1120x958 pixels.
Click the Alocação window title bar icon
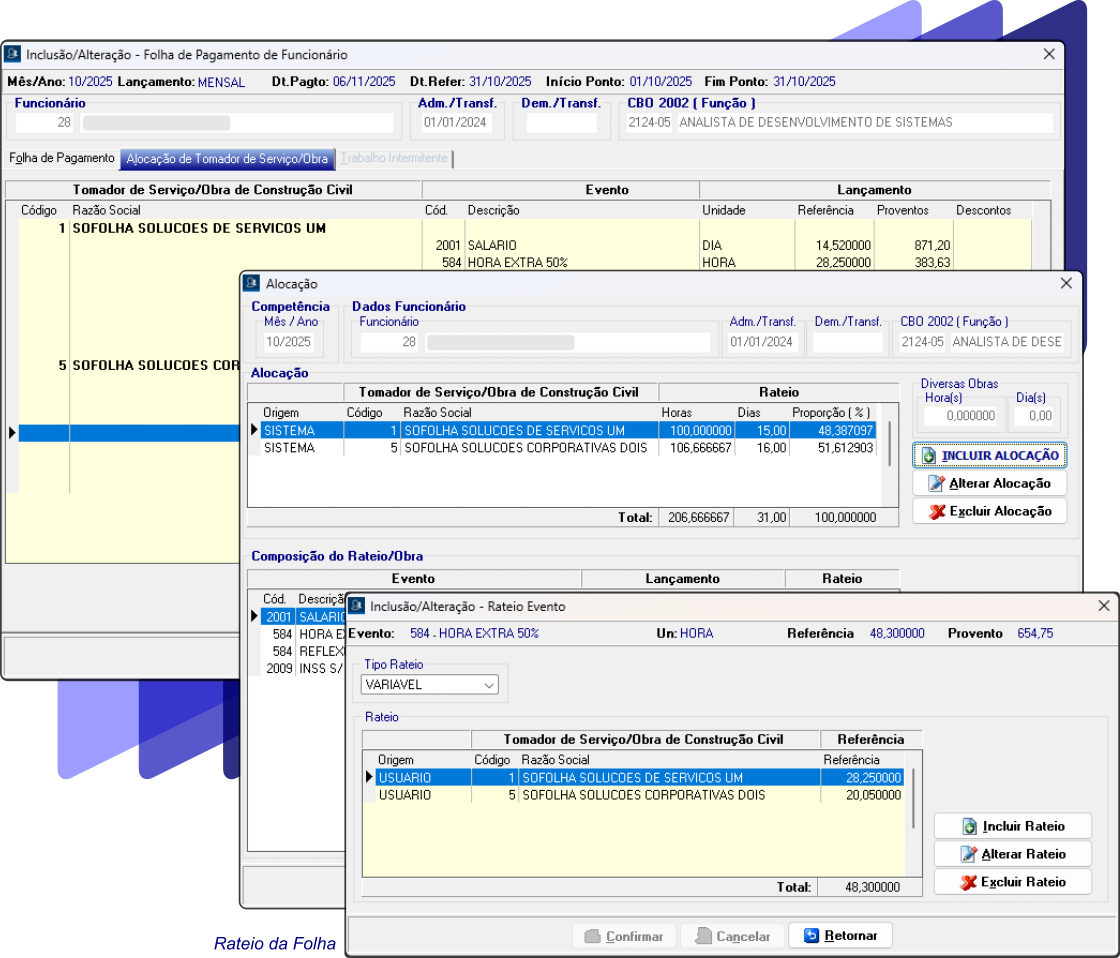click(x=252, y=284)
